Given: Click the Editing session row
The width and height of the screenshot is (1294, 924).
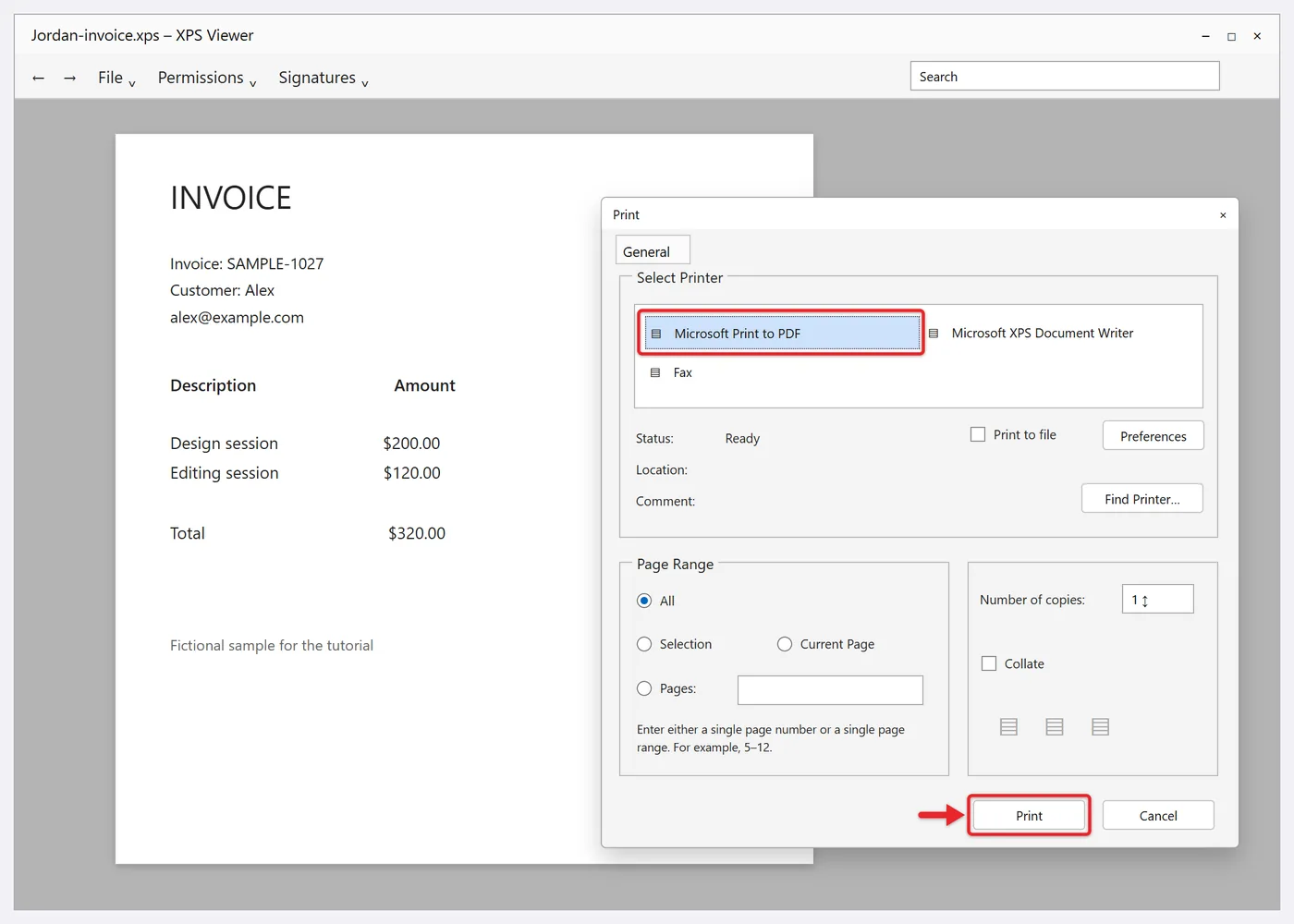Looking at the screenshot, I should coord(305,473).
